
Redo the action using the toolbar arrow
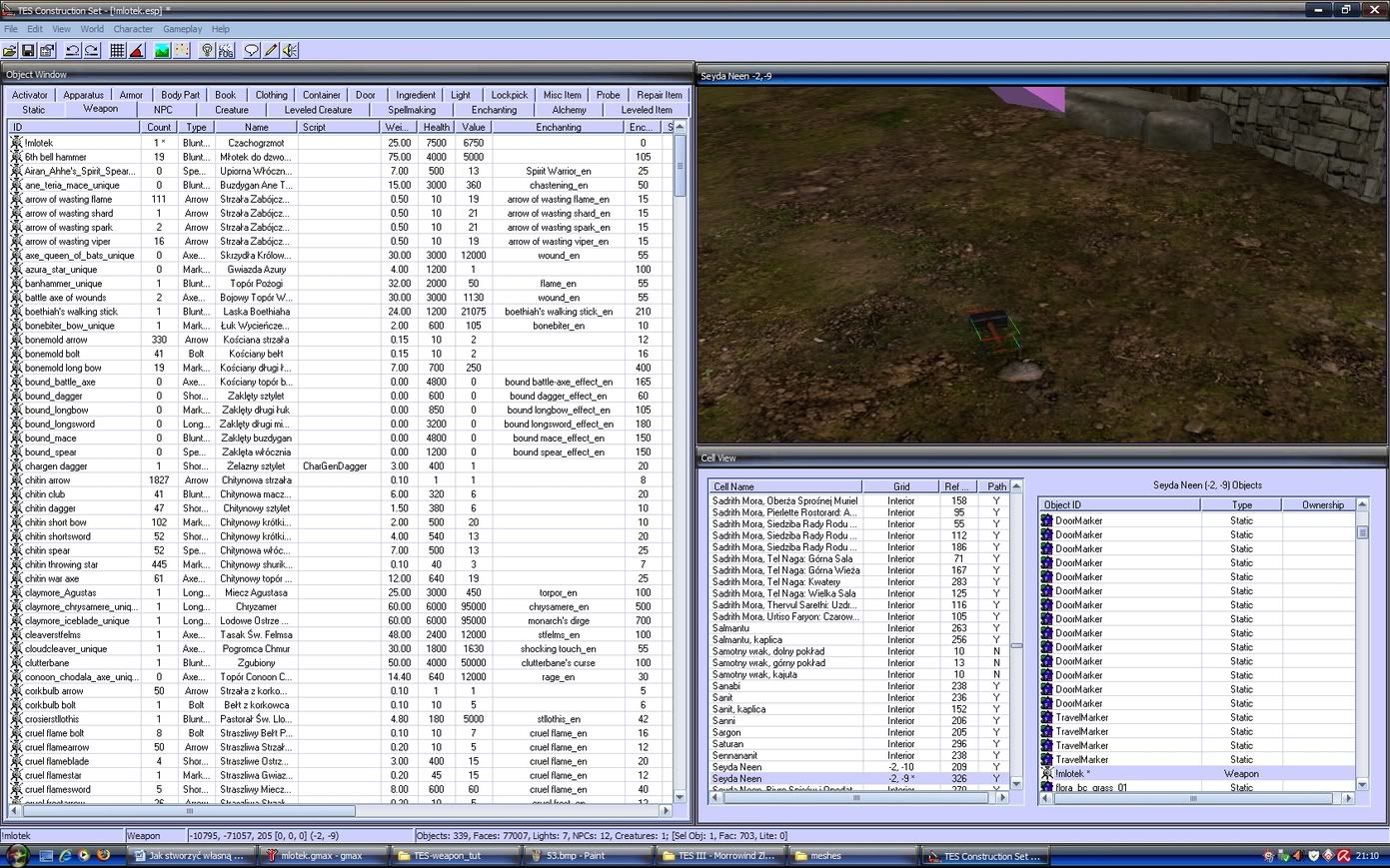point(92,51)
